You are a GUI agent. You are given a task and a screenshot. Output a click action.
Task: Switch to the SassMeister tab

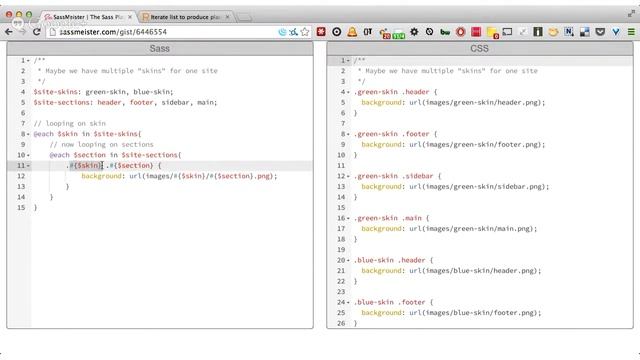pos(88,17)
